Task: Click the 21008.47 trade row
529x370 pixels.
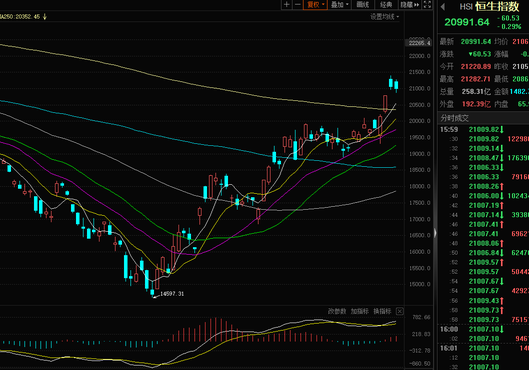Action: pyautogui.click(x=483, y=158)
